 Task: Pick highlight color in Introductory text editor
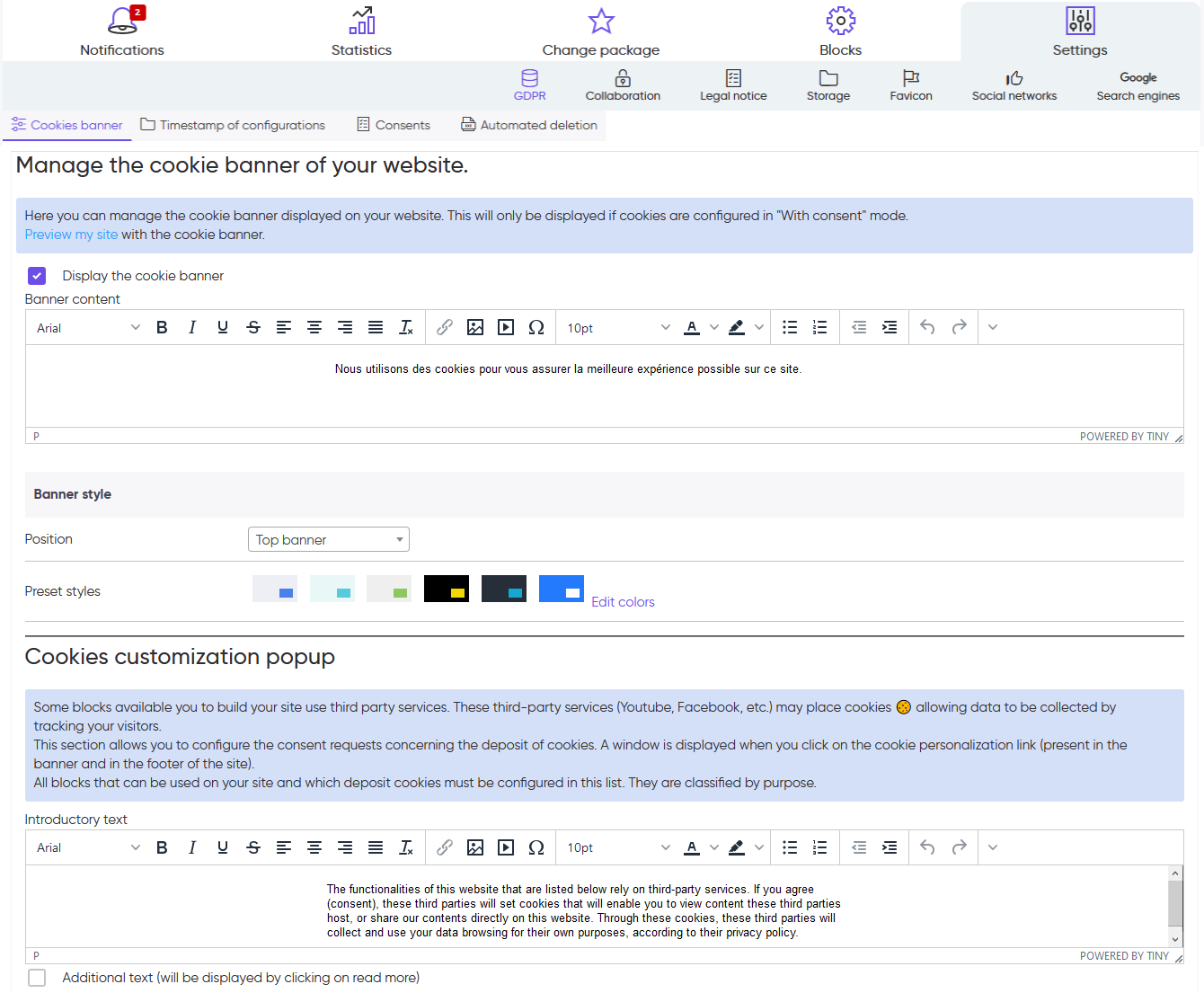coord(737,847)
